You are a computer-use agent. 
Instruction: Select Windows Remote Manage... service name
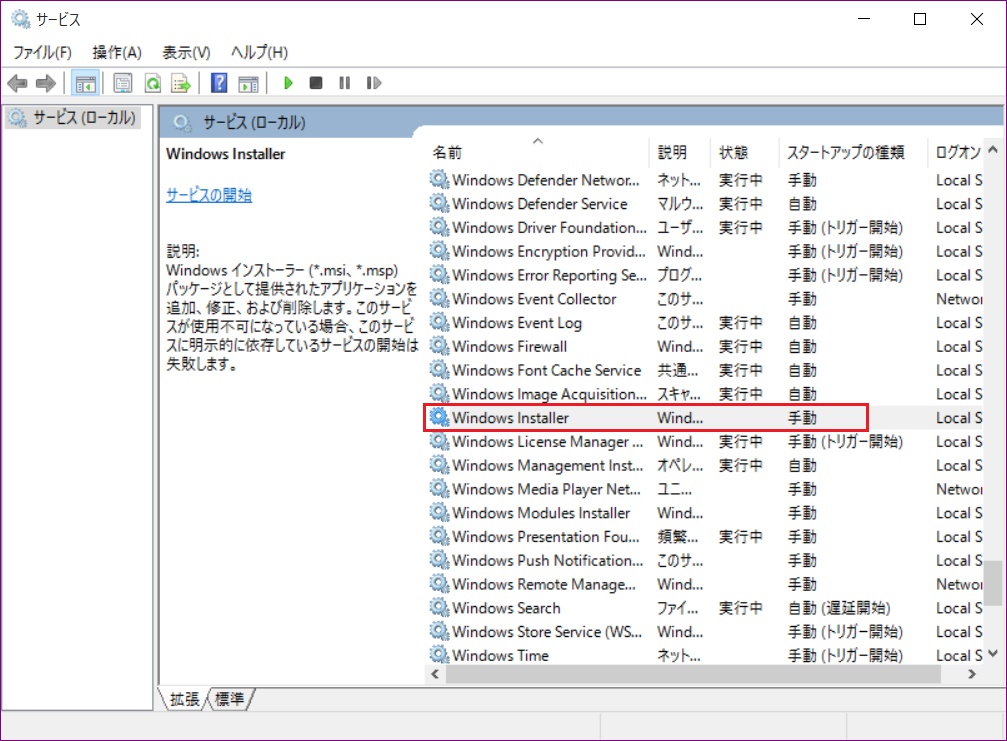click(x=544, y=584)
